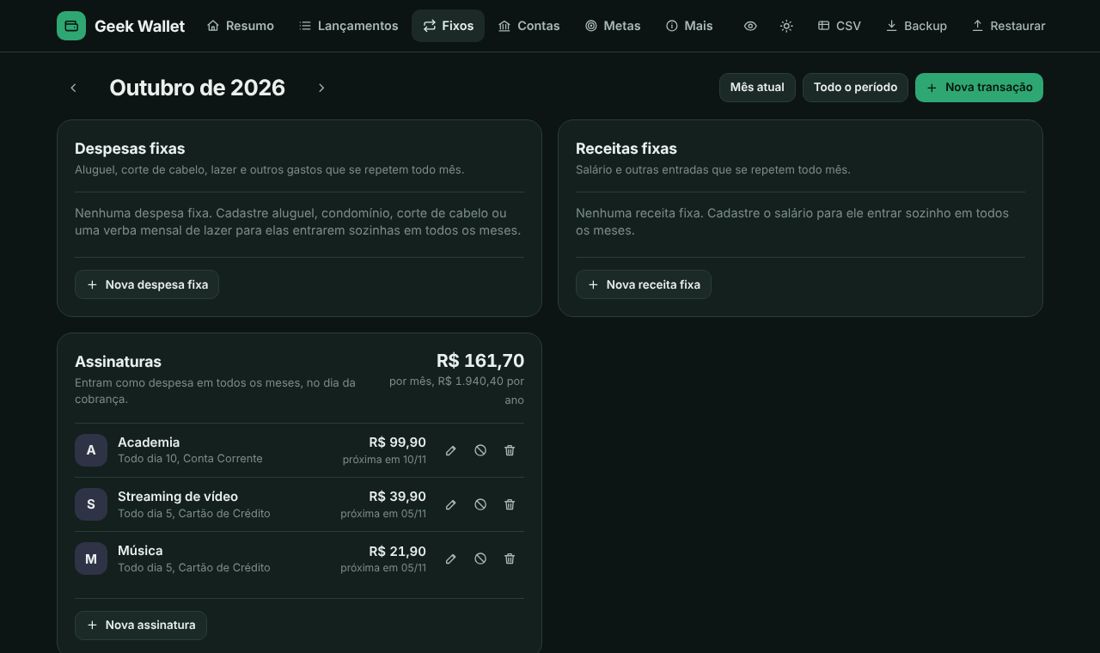Go to the Lançamentos tab
Image resolution: width=1100 pixels, height=653 pixels.
349,26
